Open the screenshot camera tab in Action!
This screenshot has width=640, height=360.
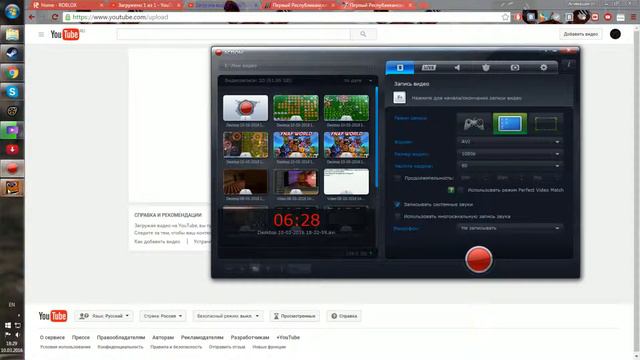point(515,67)
